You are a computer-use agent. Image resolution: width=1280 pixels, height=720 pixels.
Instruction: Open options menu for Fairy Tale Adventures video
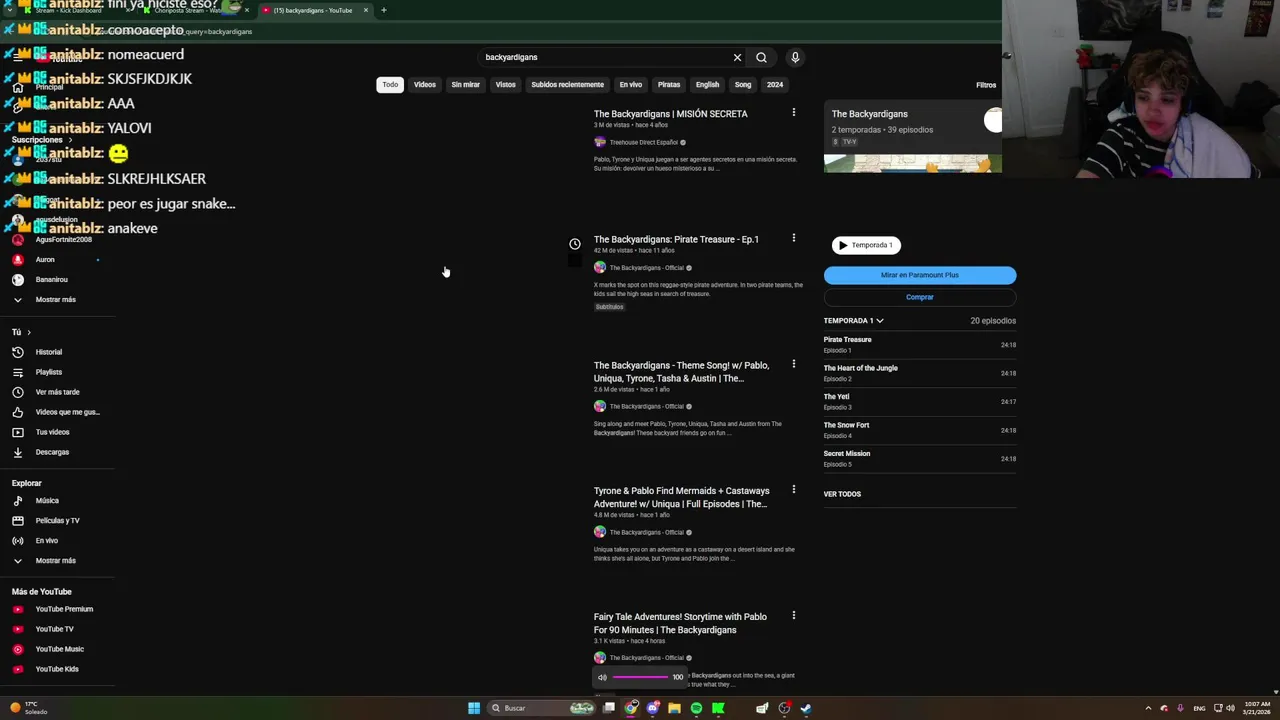[x=794, y=615]
